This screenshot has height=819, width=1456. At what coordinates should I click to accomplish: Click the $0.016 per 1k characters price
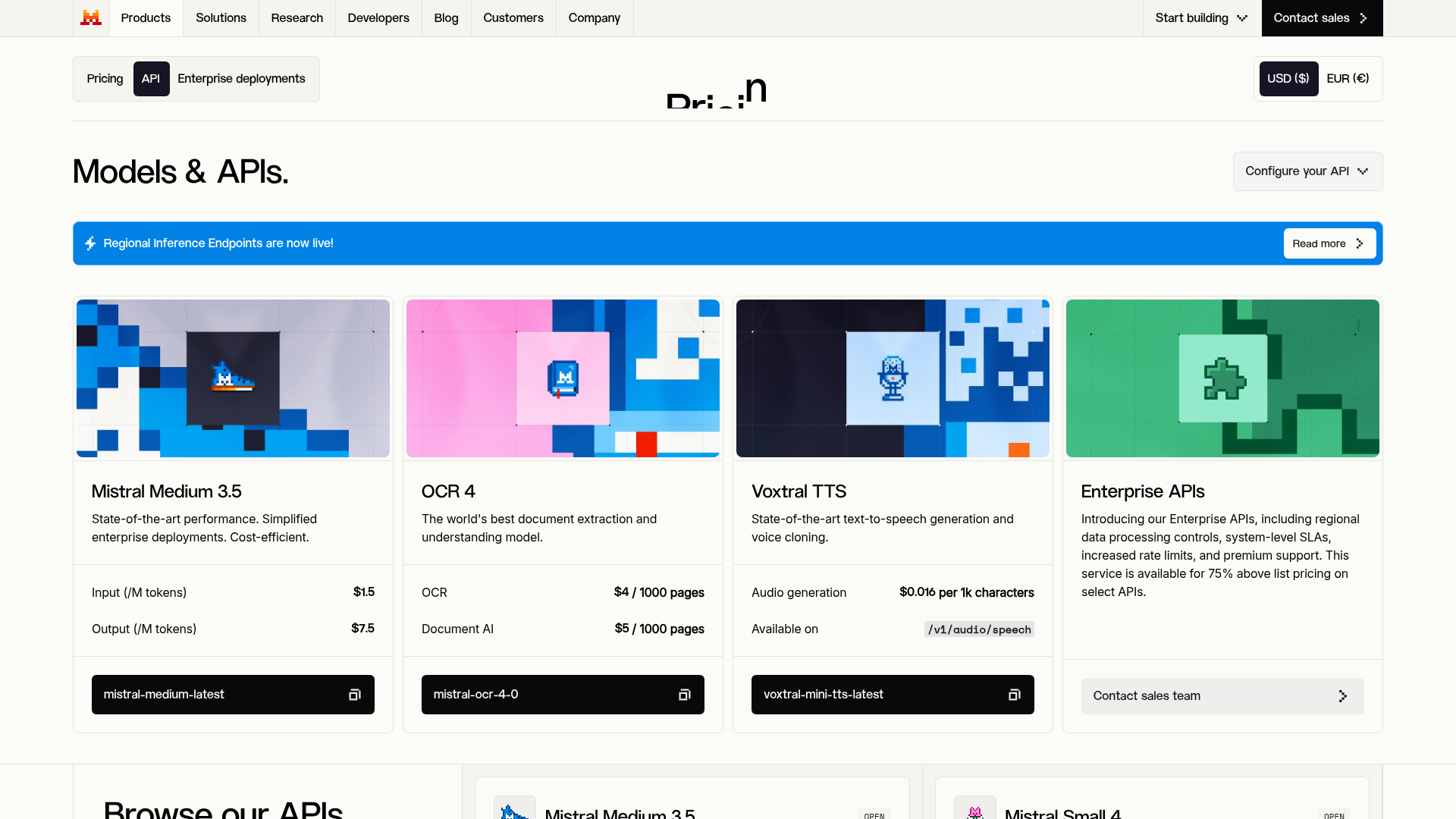coord(967,592)
